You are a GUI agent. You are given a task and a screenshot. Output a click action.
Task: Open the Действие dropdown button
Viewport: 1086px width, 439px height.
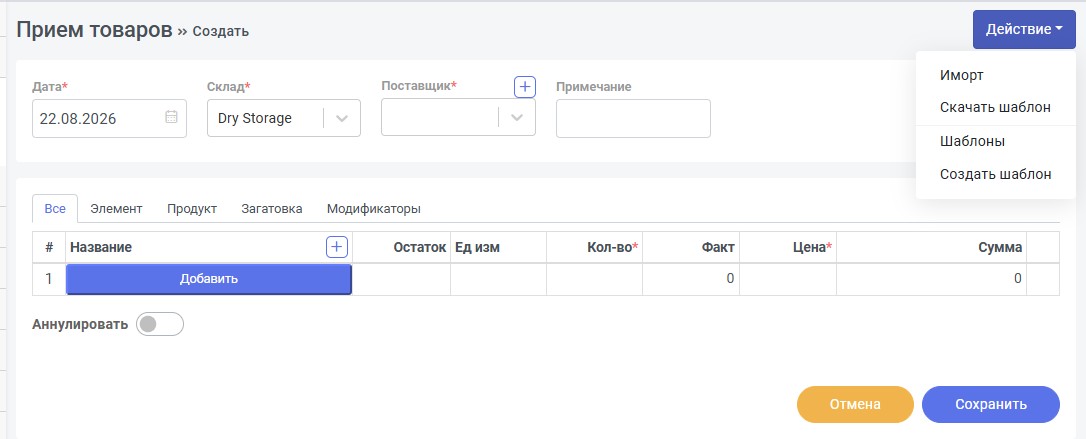click(1024, 30)
